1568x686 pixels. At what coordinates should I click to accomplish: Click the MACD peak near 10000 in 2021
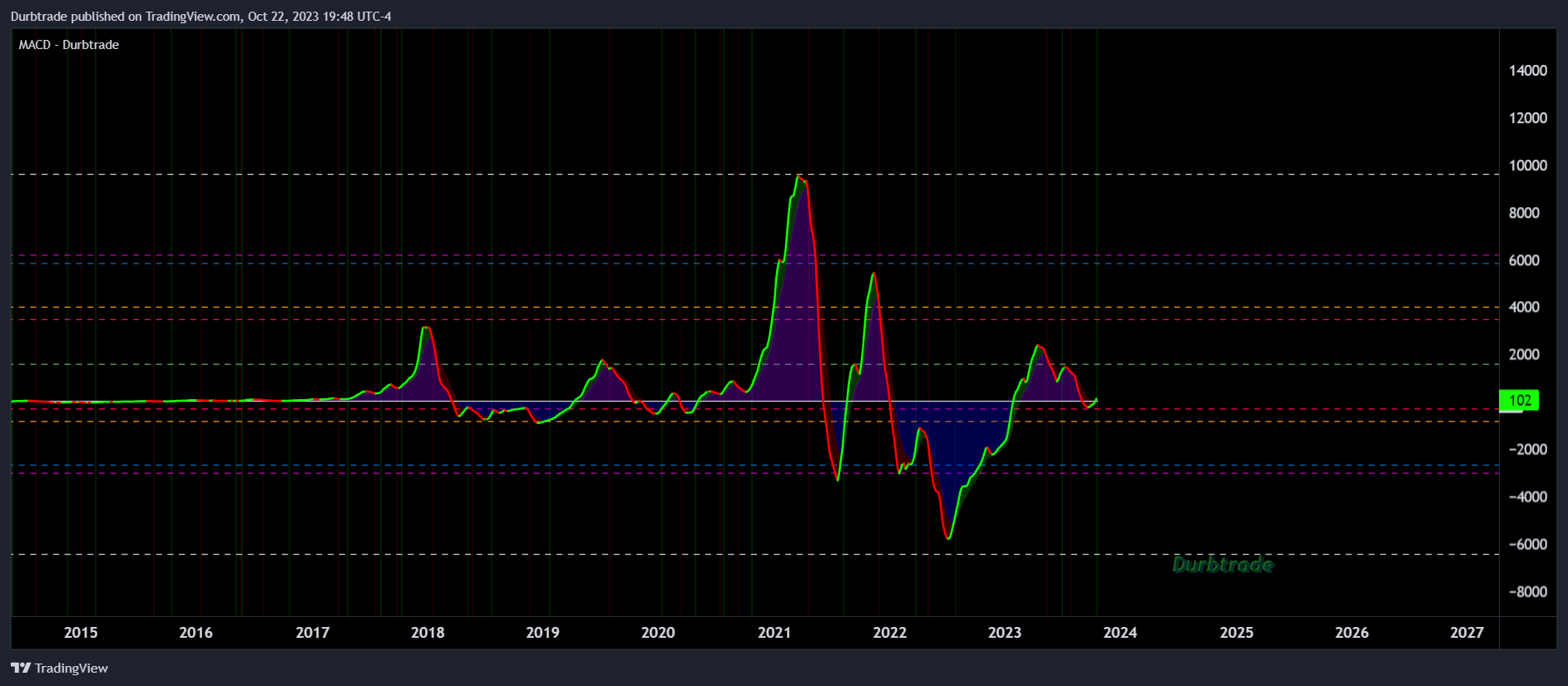pyautogui.click(x=799, y=177)
